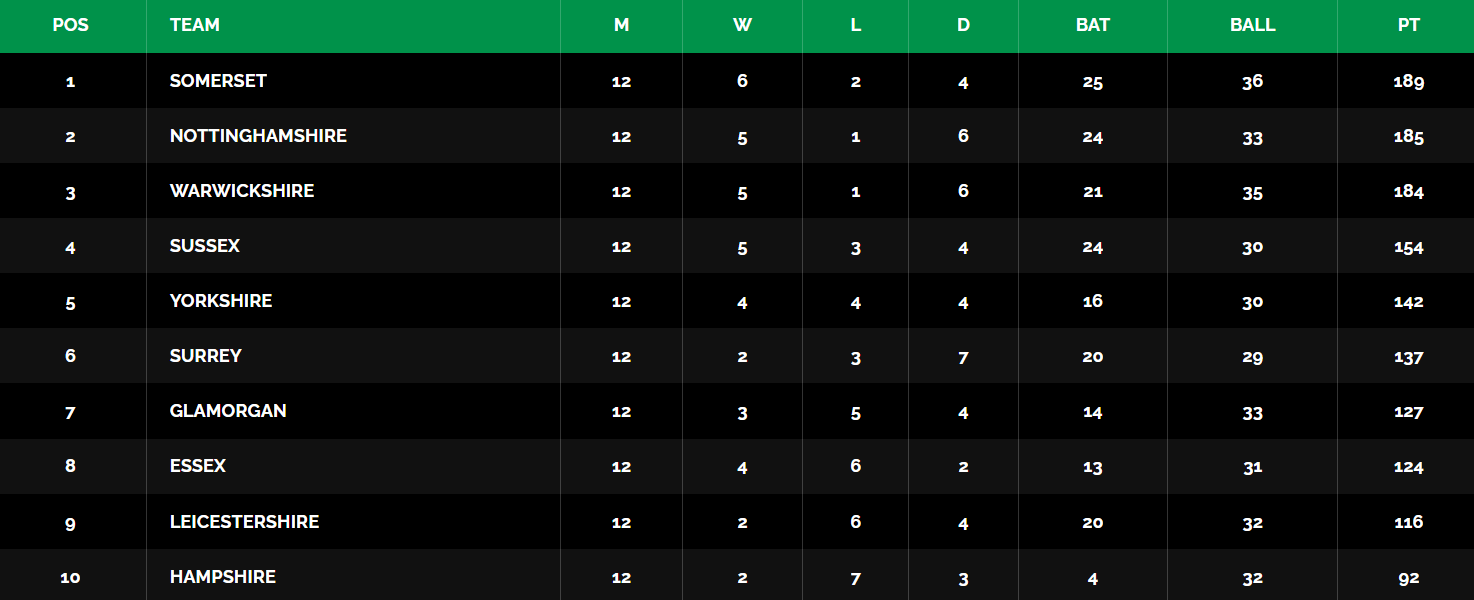This screenshot has width=1474, height=600.
Task: Open the Somerset team row
Action: point(737,81)
